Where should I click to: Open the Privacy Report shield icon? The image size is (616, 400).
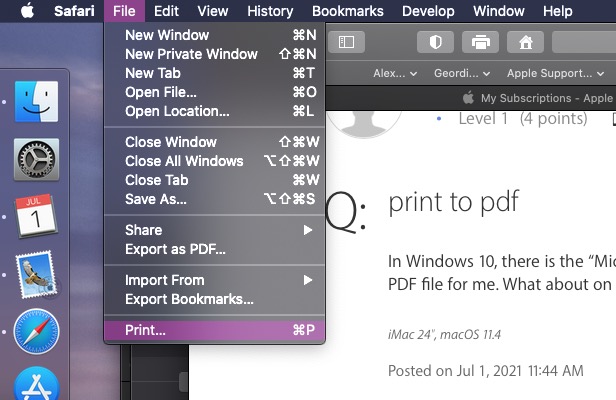(x=435, y=42)
